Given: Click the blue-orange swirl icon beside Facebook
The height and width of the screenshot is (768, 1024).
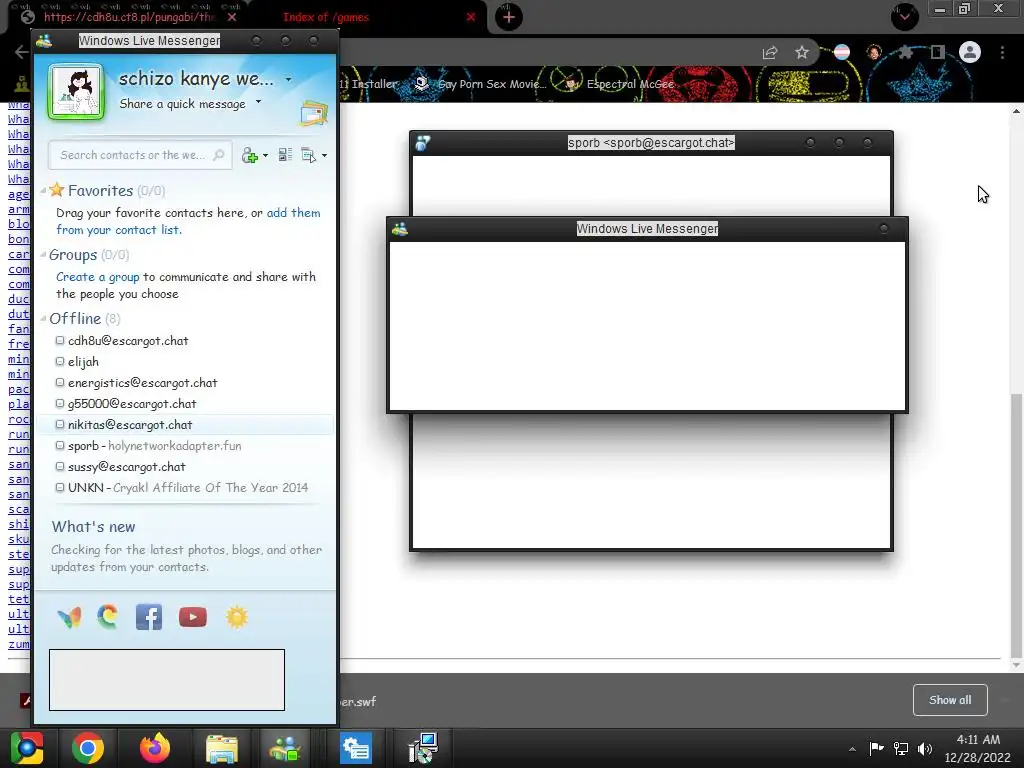Looking at the screenshot, I should click(x=108, y=616).
